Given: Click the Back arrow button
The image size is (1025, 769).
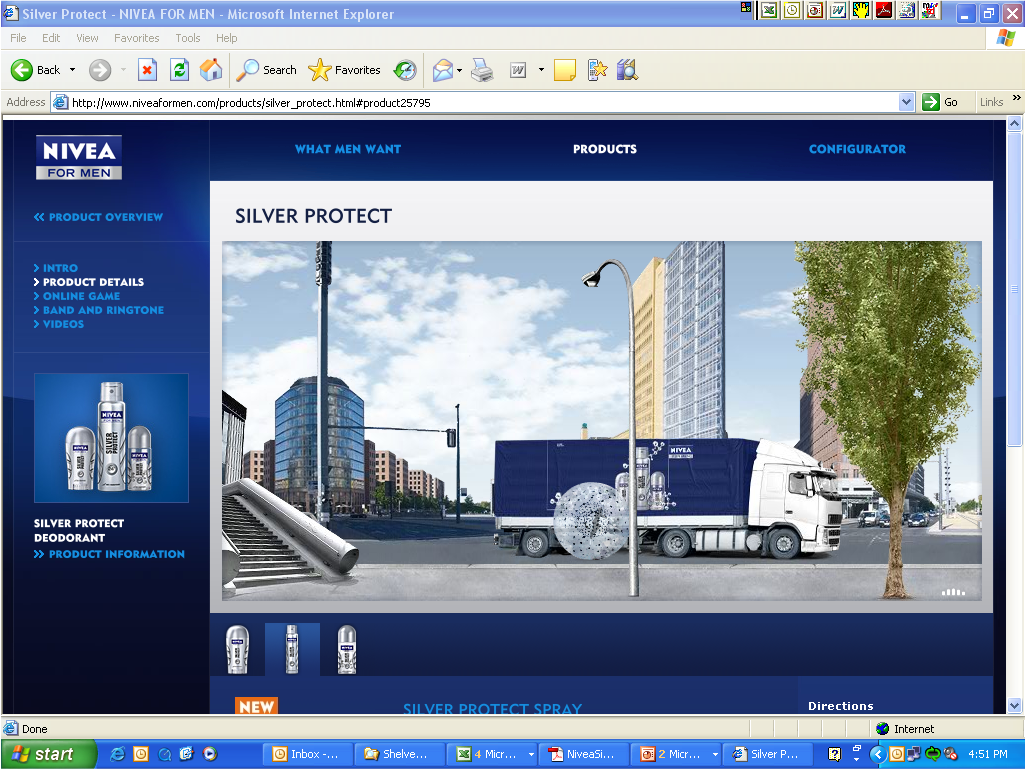Looking at the screenshot, I should pos(35,70).
